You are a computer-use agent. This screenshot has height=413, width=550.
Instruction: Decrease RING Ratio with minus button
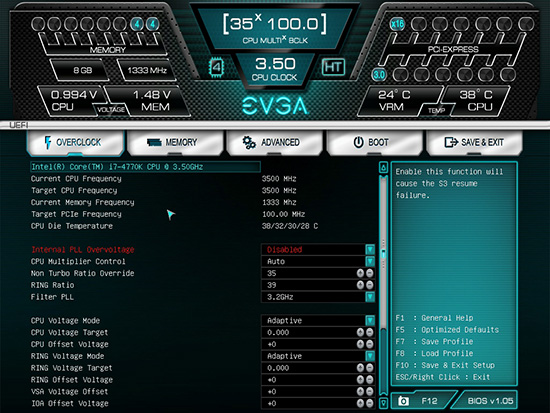[369, 285]
